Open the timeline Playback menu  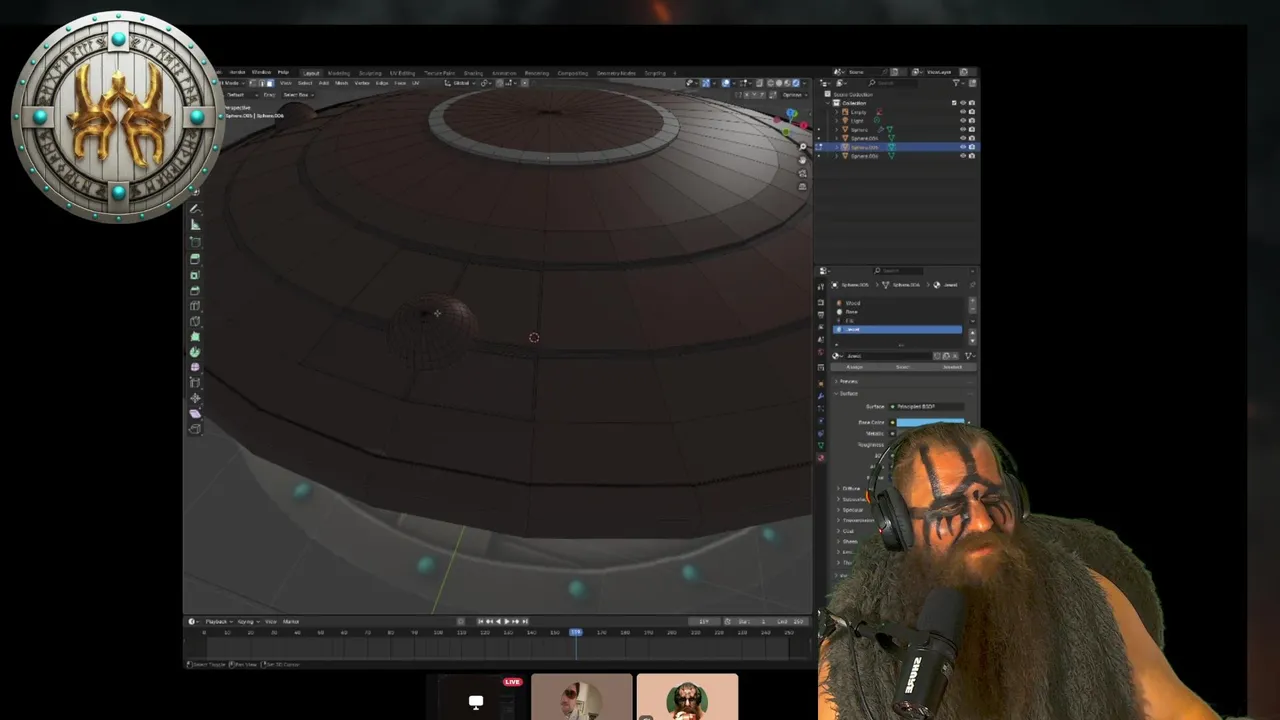(217, 621)
